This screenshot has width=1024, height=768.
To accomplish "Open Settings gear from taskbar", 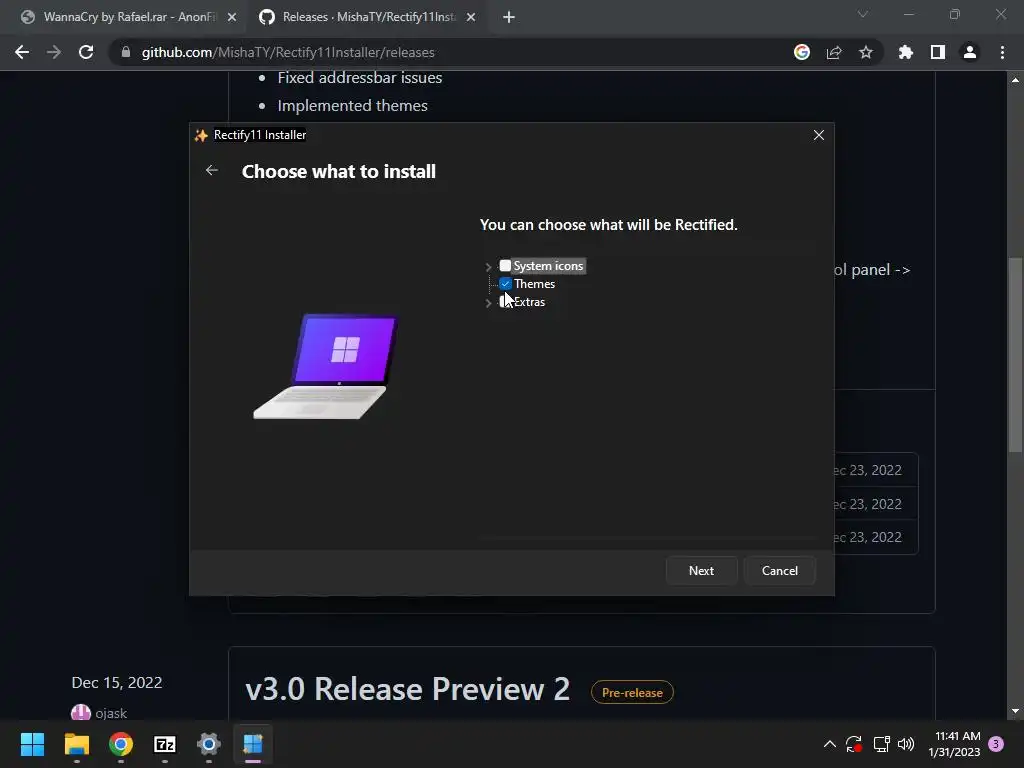I will pos(209,744).
